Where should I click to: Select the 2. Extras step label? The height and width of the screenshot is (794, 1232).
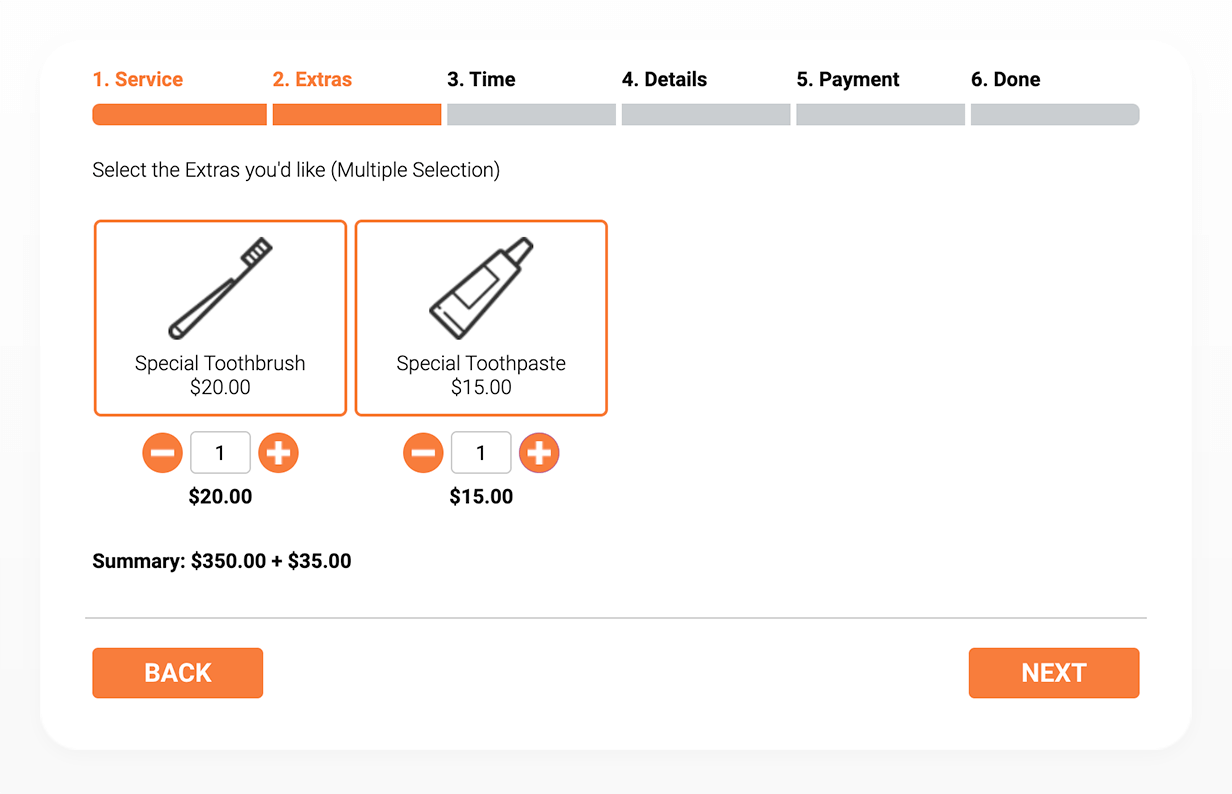(312, 79)
